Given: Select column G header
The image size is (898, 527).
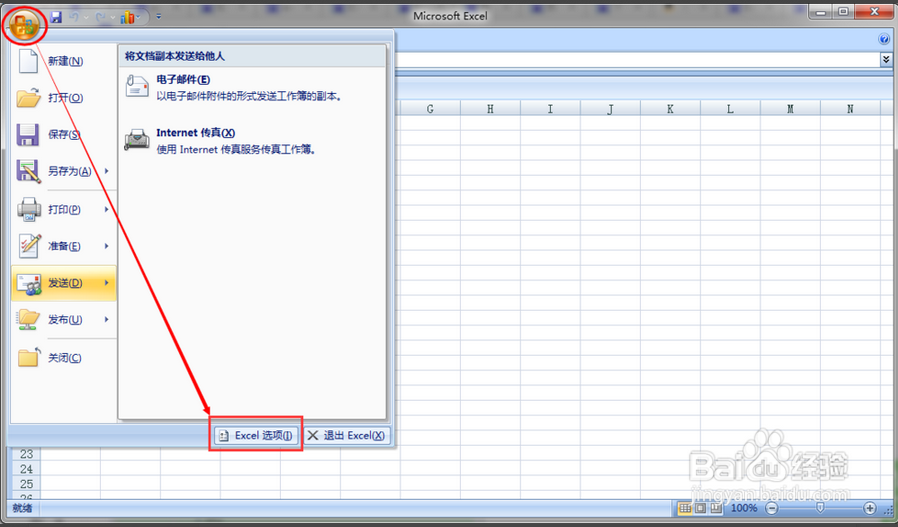Looking at the screenshot, I should click(x=430, y=109).
